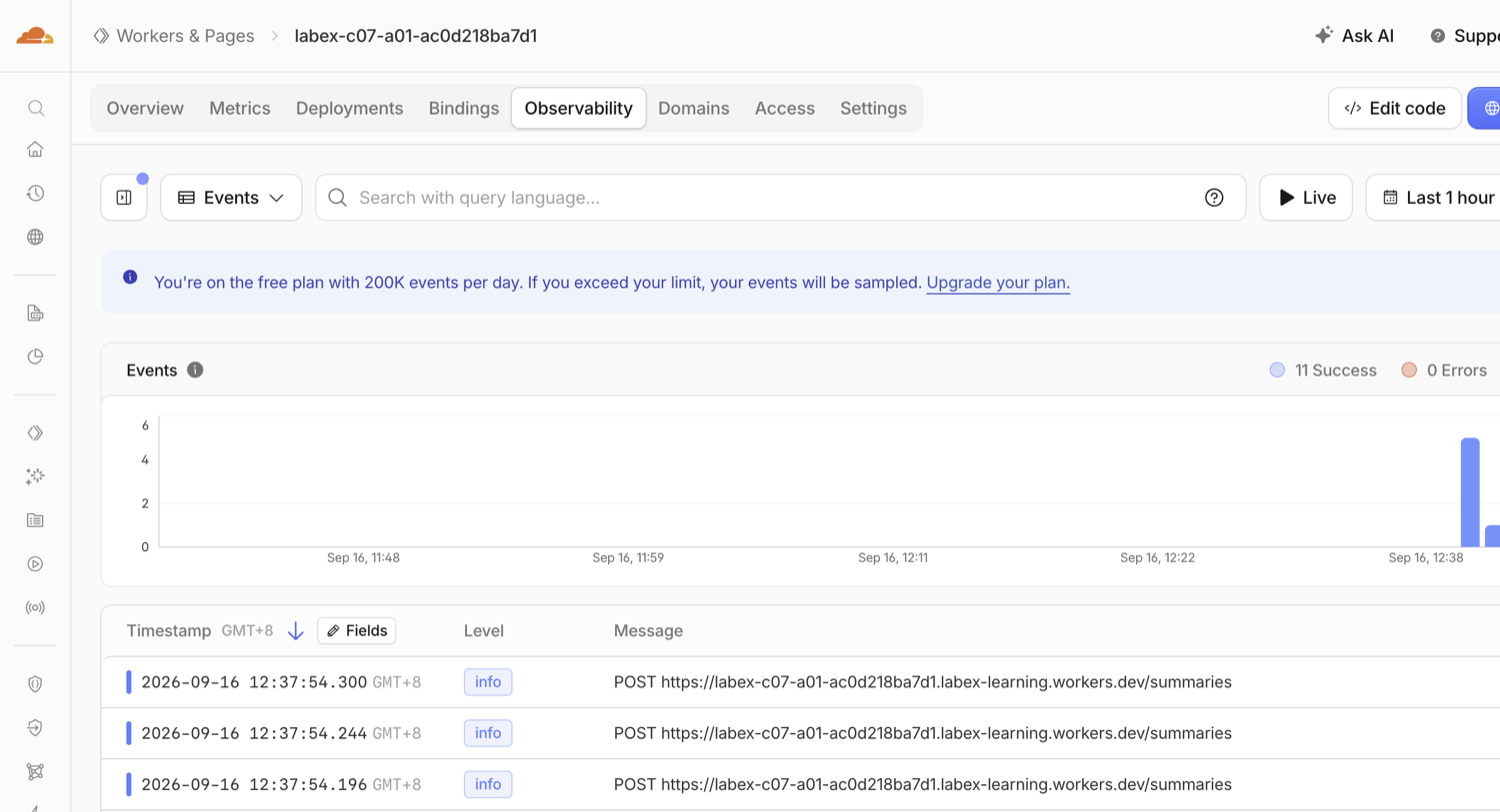The width and height of the screenshot is (1500, 812).
Task: Go to the home icon in sidebar
Action: click(35, 150)
